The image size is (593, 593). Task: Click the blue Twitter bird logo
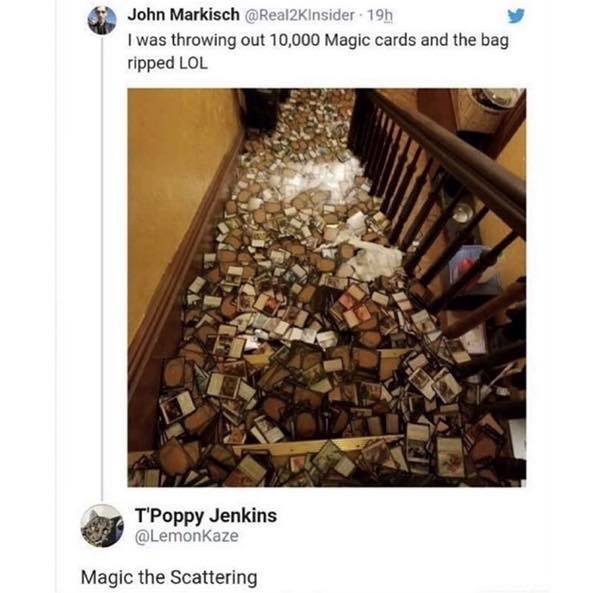(x=515, y=16)
